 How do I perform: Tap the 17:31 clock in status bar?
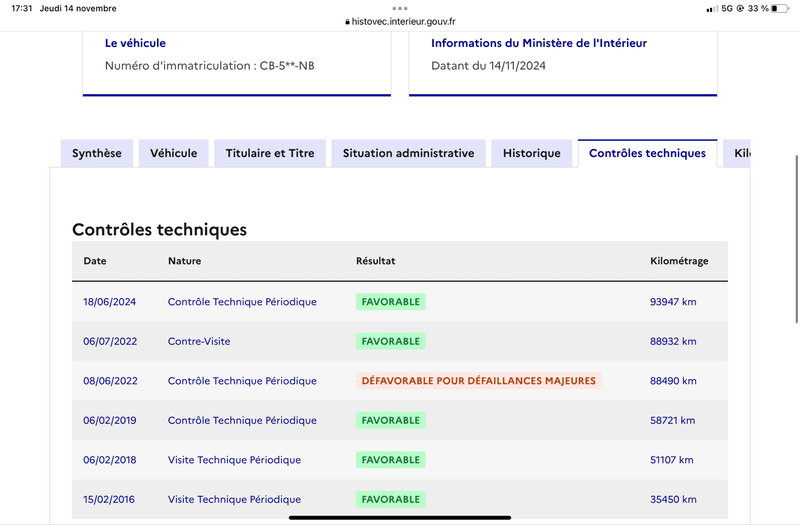click(21, 8)
